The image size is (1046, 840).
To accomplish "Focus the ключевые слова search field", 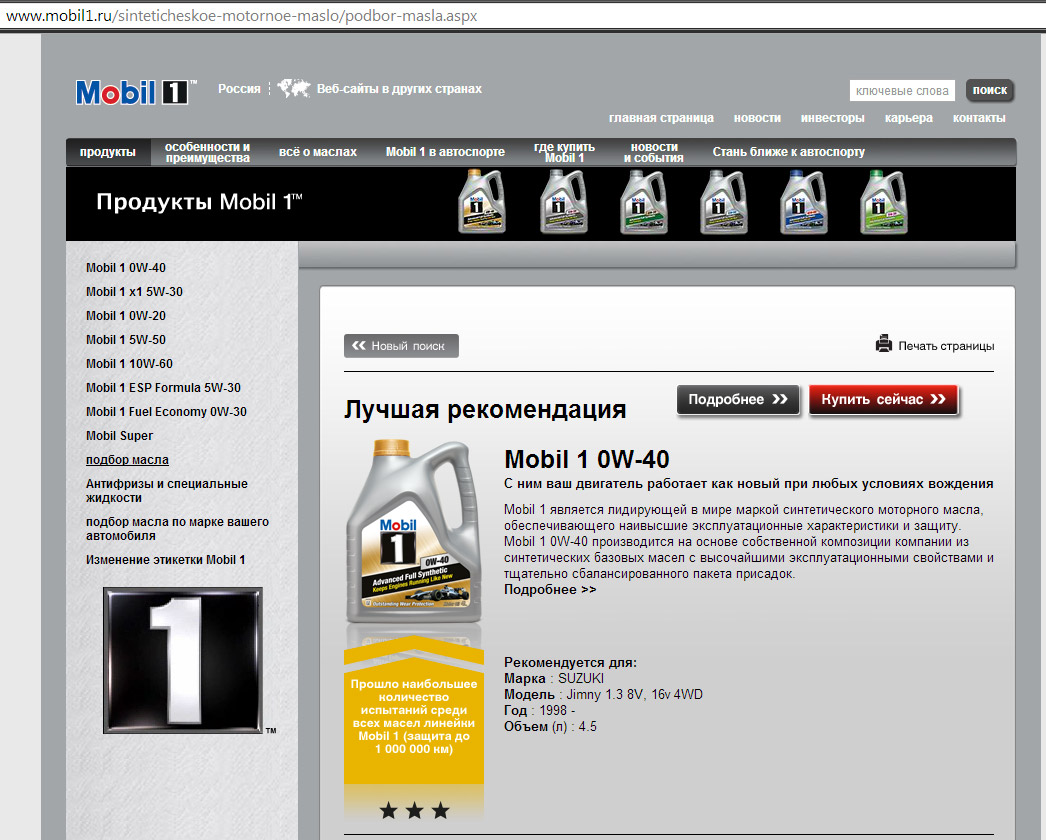I will [x=902, y=91].
